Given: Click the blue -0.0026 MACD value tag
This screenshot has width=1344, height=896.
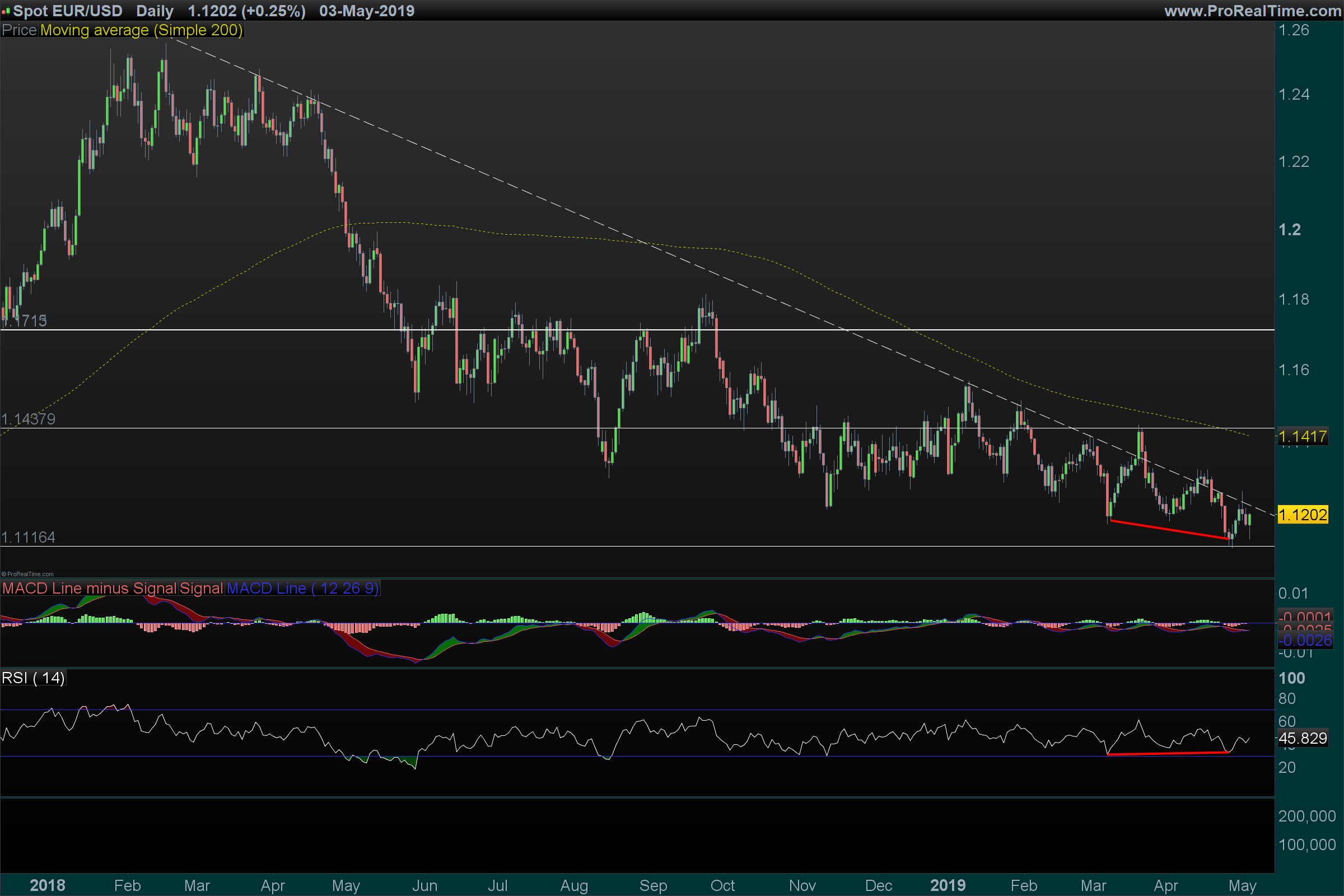Looking at the screenshot, I should [x=1305, y=640].
